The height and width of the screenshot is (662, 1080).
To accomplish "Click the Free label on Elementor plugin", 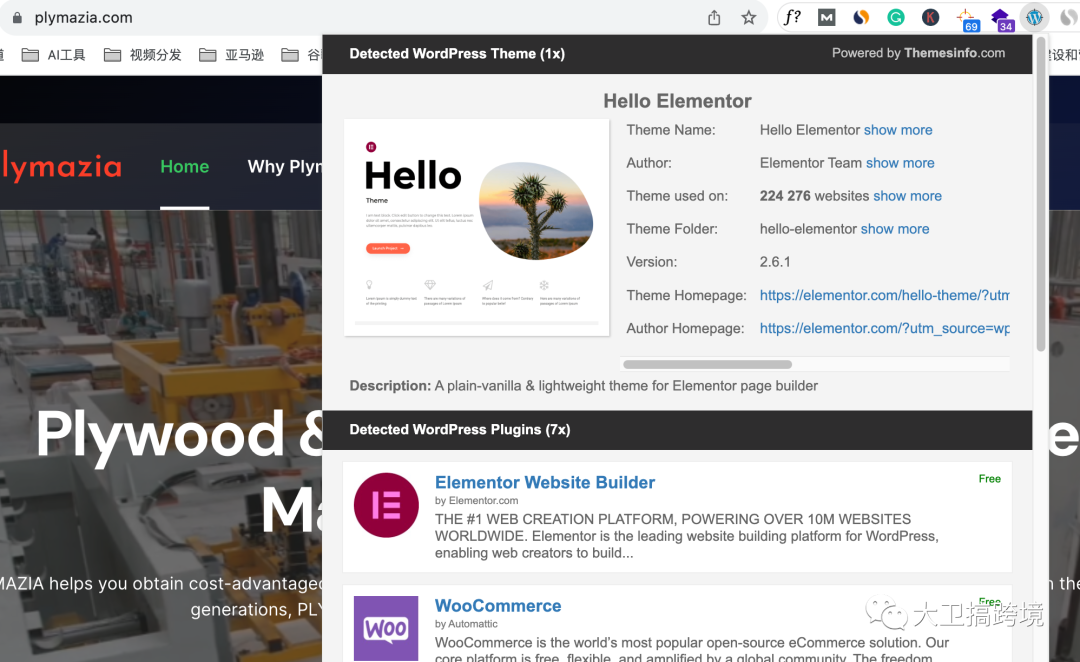I will 990,479.
